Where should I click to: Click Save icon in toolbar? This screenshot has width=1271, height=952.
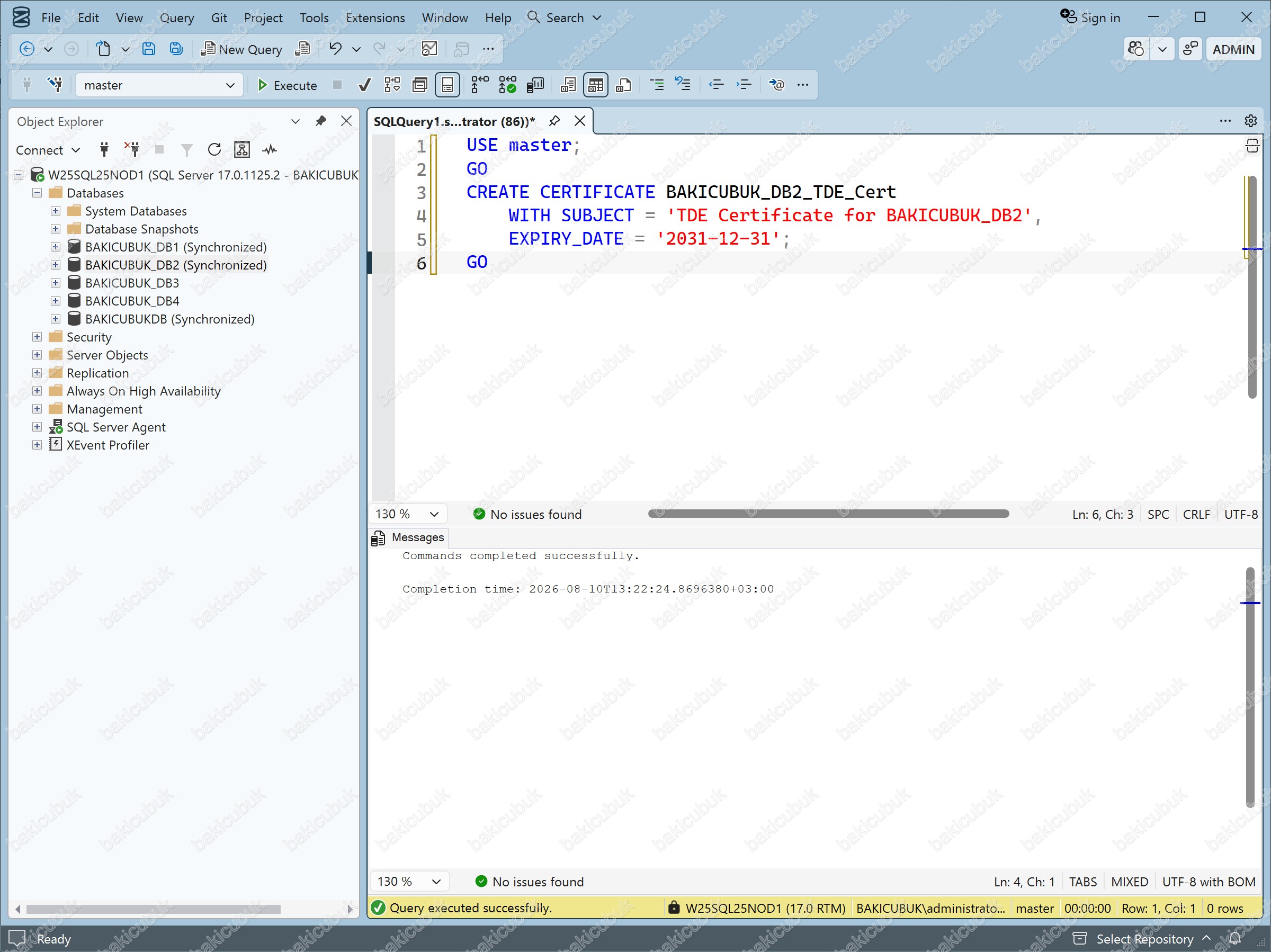(x=149, y=49)
